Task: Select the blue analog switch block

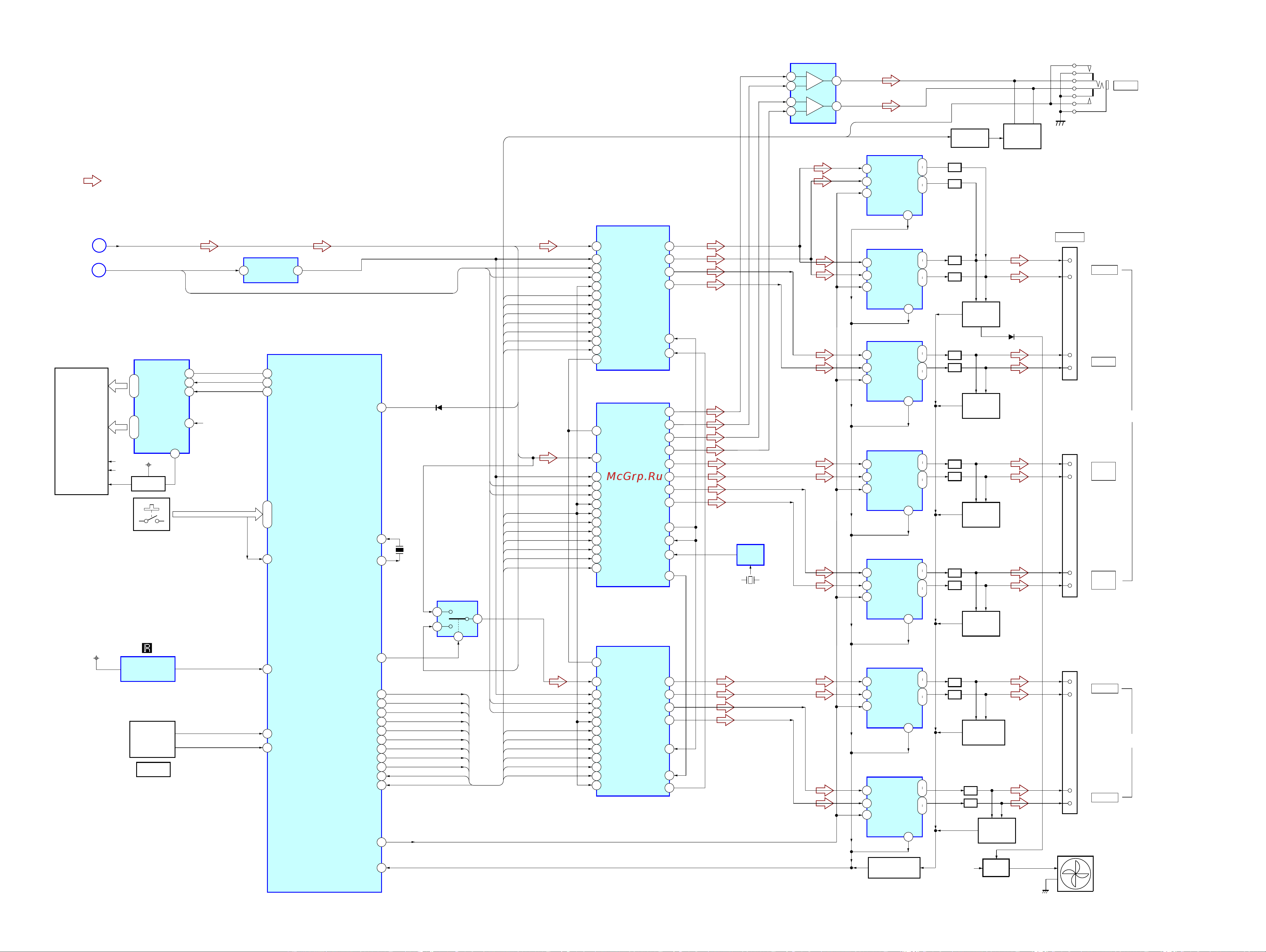Action: coord(457,619)
